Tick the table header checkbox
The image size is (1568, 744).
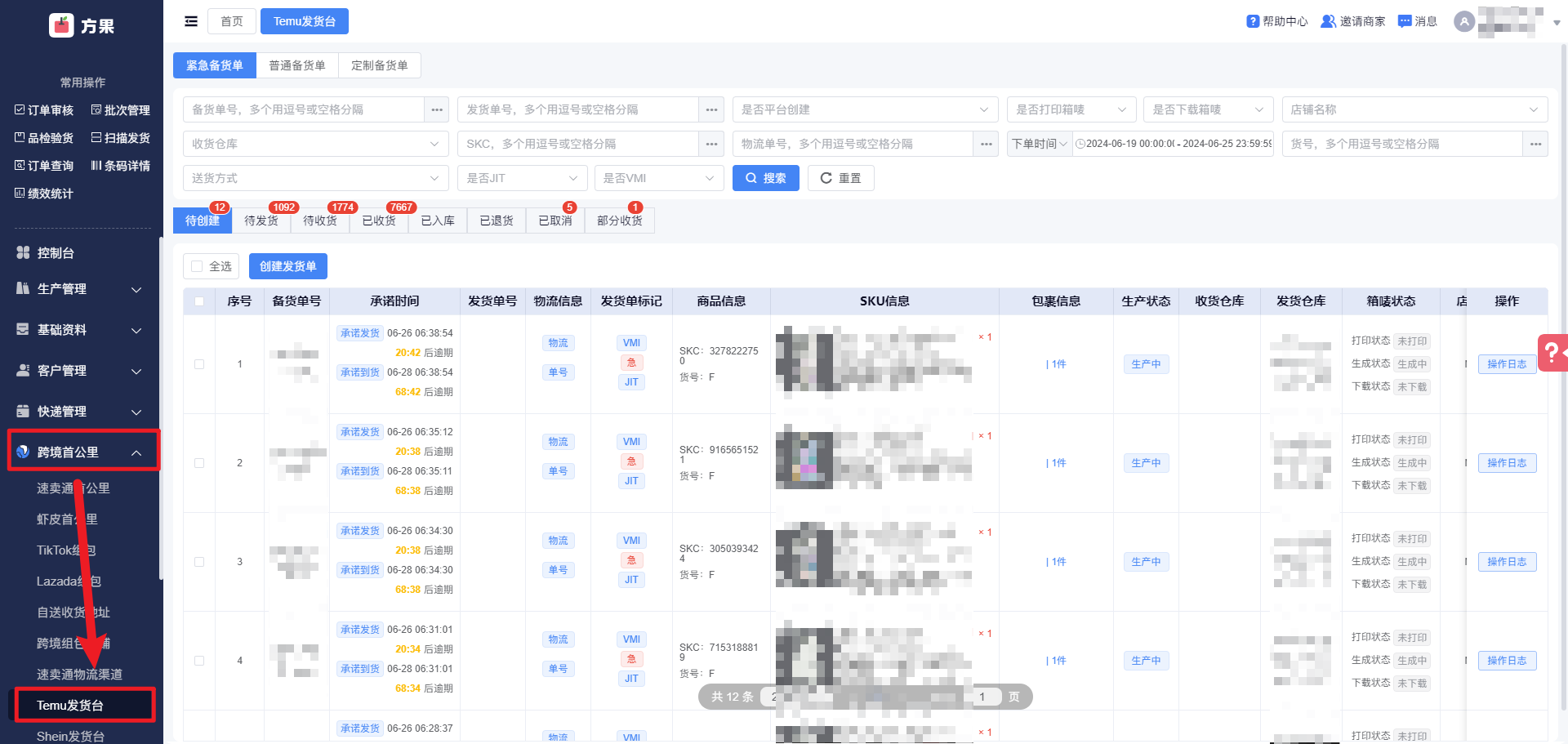[x=199, y=301]
